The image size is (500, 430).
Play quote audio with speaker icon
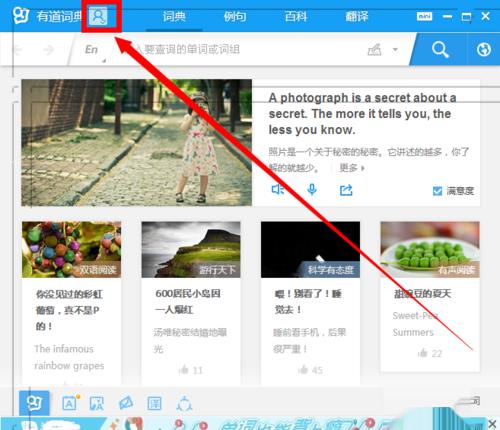click(x=277, y=189)
